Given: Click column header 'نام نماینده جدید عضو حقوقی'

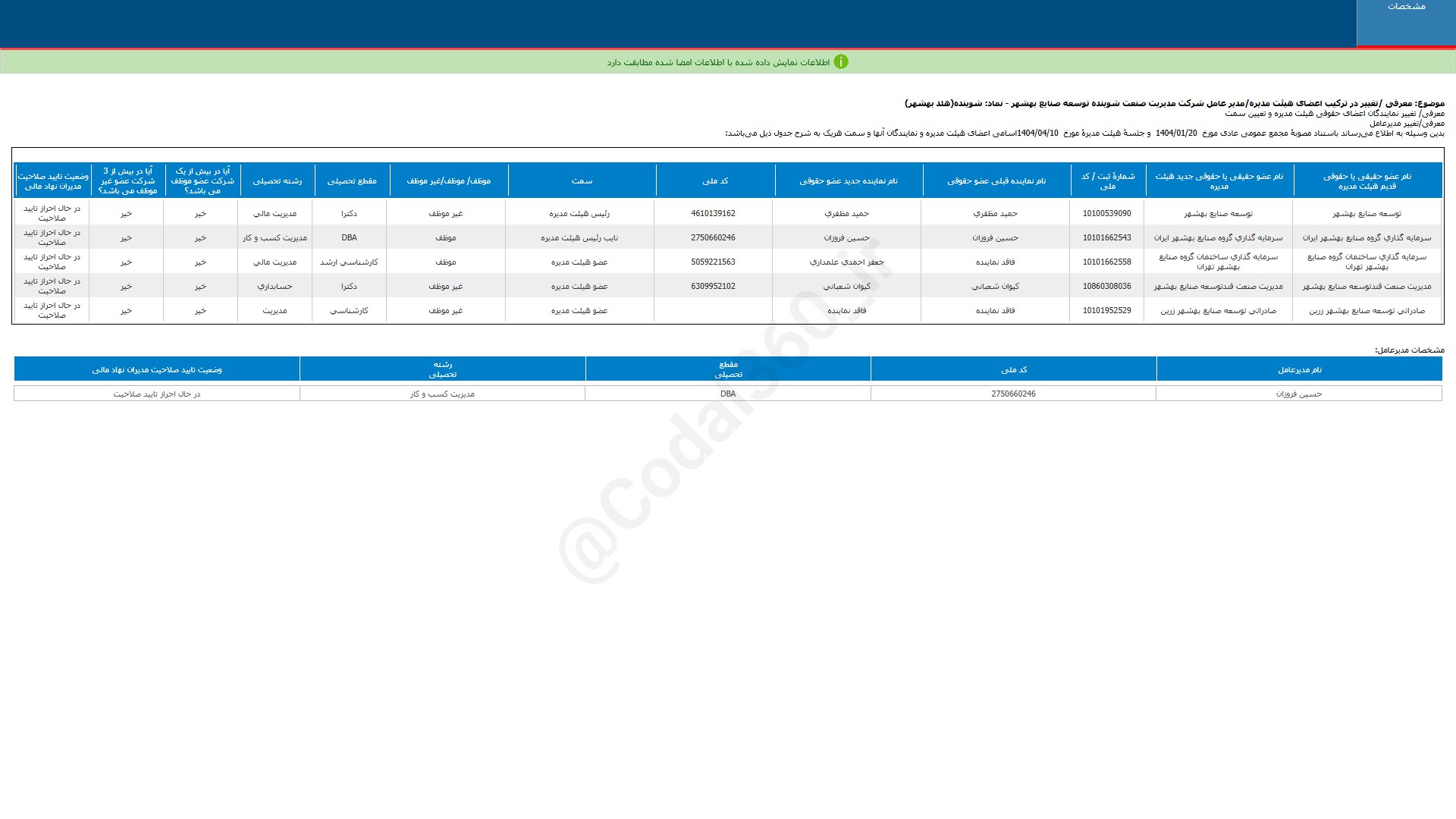Looking at the screenshot, I should click(849, 181).
